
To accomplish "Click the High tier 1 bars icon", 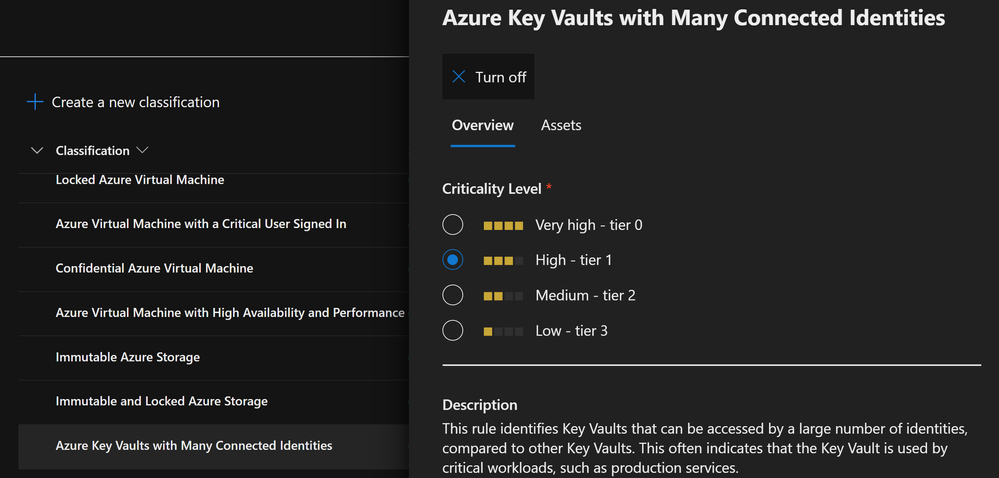I will [x=503, y=260].
